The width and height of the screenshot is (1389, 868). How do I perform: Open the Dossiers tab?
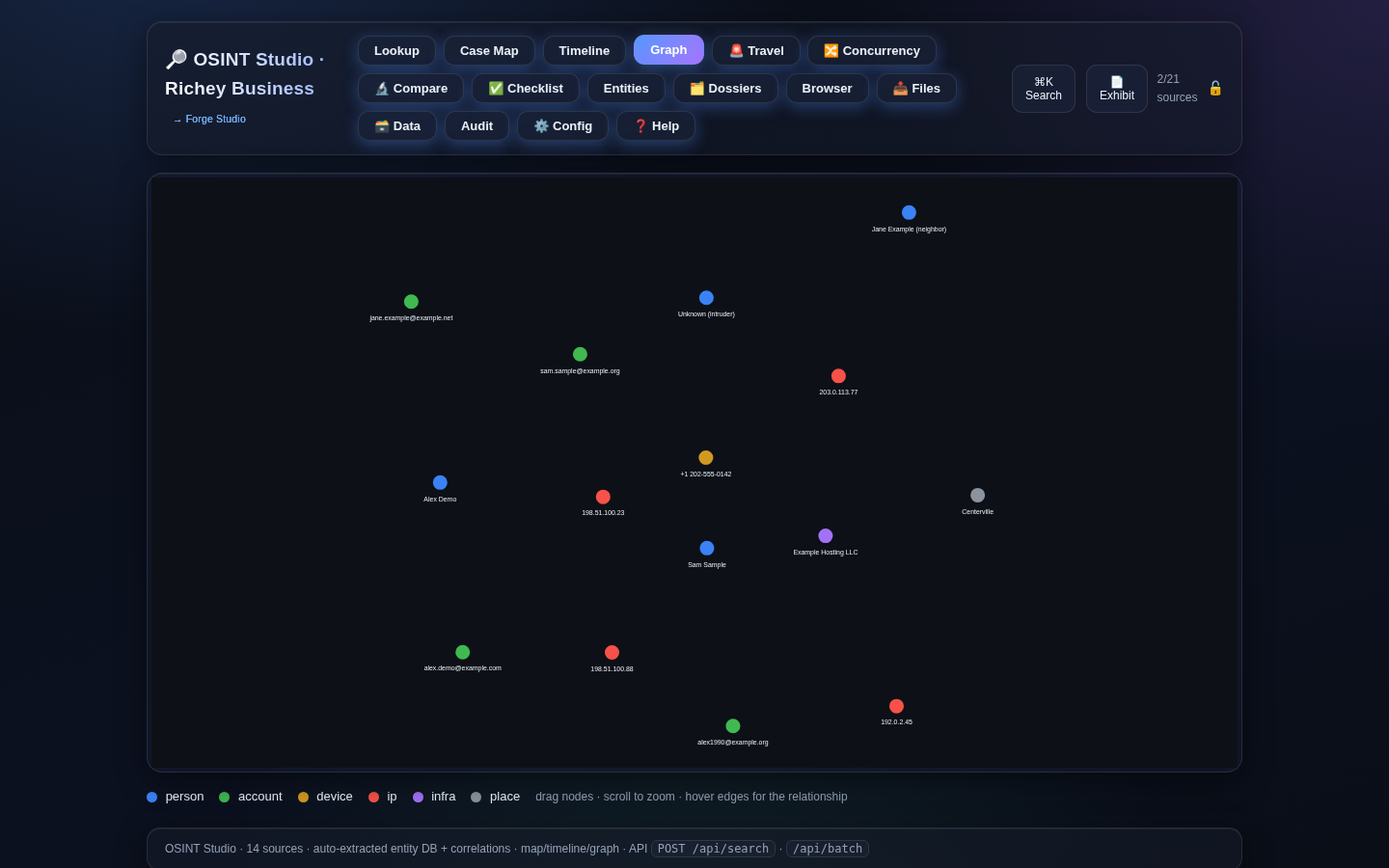pyautogui.click(x=725, y=89)
